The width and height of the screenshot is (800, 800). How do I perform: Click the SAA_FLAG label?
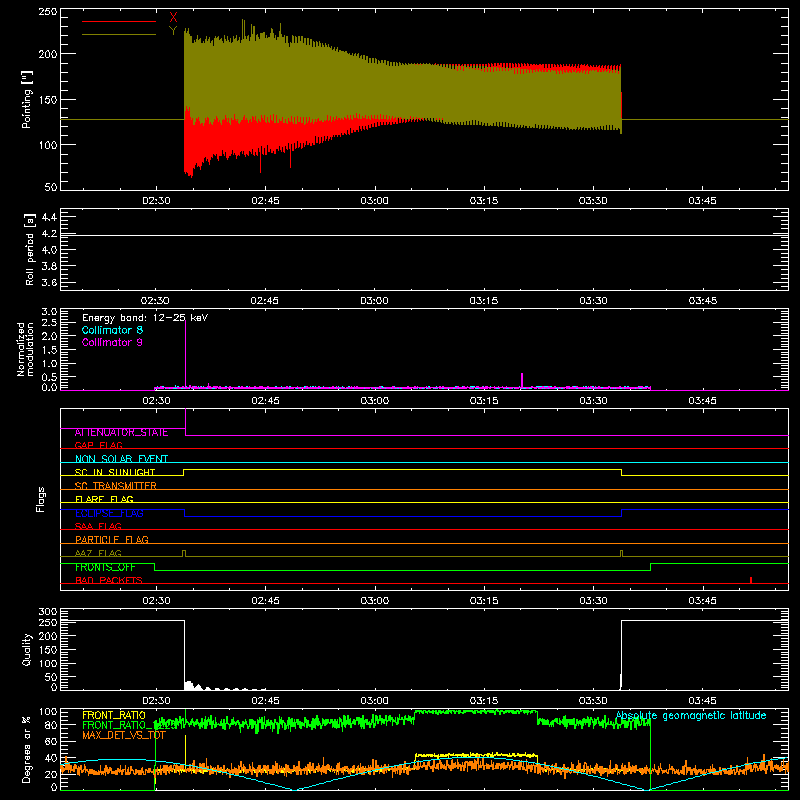pyautogui.click(x=98, y=526)
